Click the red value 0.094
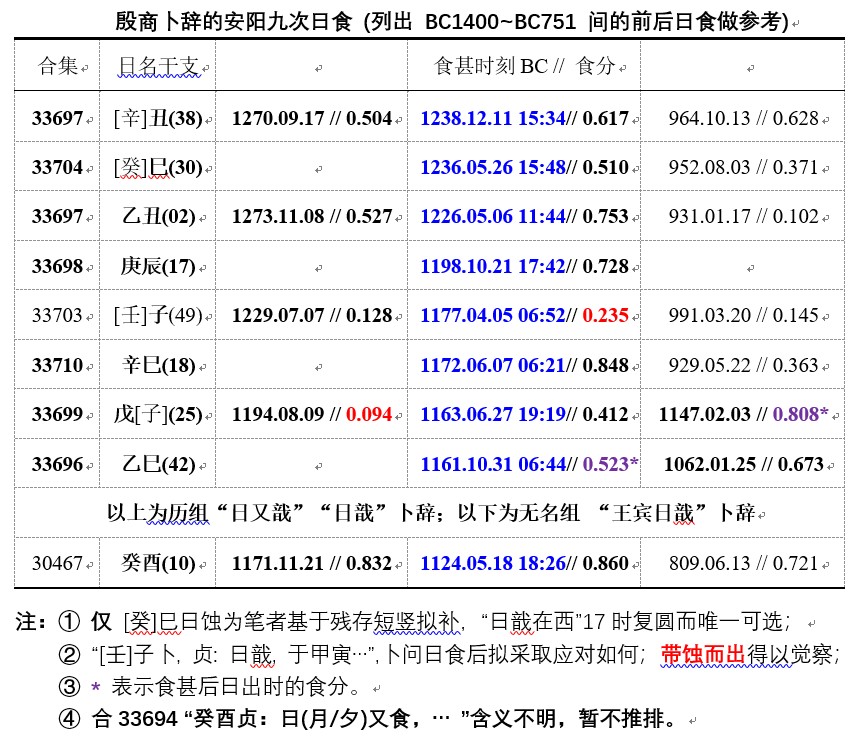 (369, 414)
